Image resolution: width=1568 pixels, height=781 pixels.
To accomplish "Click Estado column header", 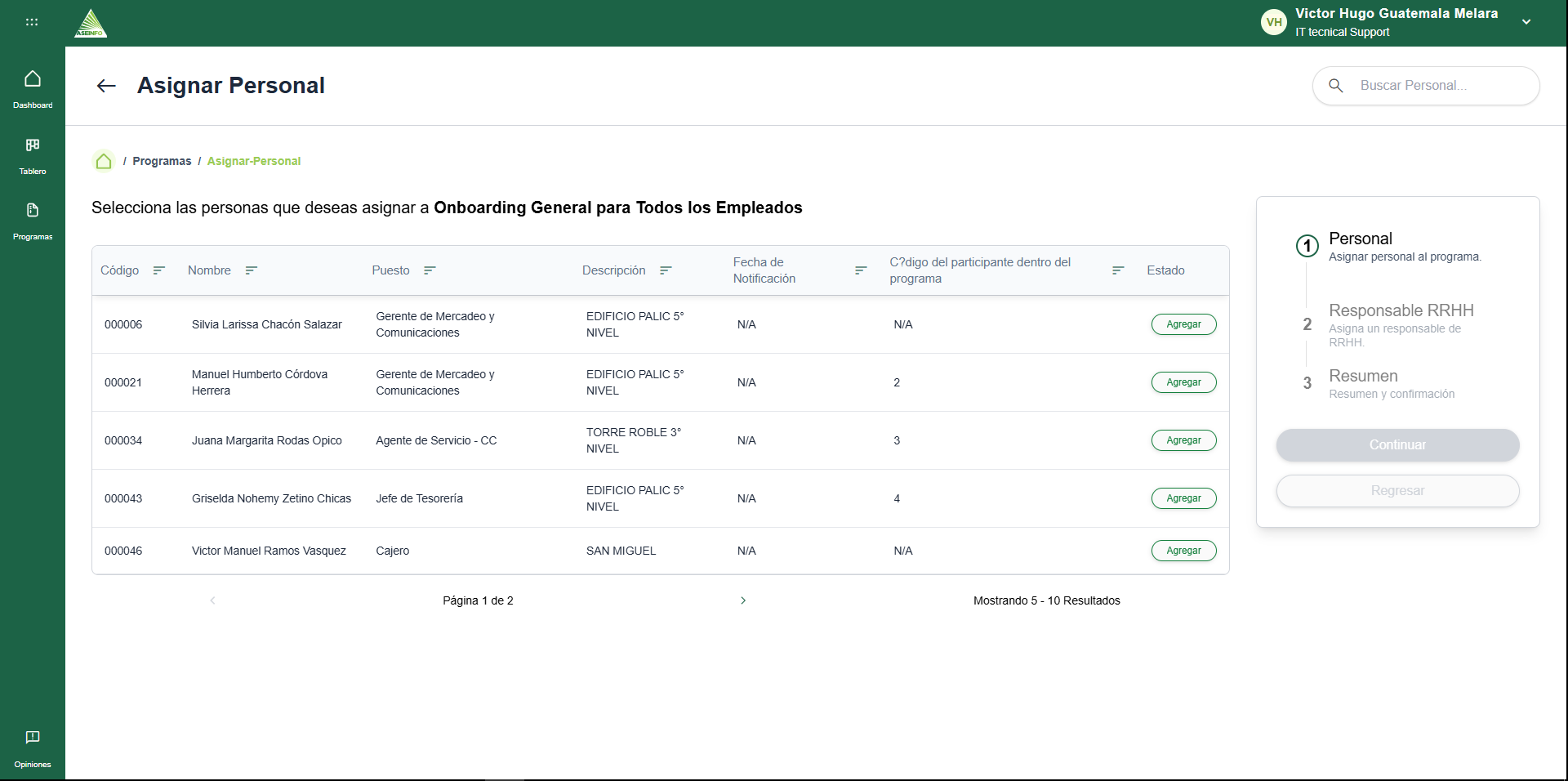I will tap(1165, 270).
